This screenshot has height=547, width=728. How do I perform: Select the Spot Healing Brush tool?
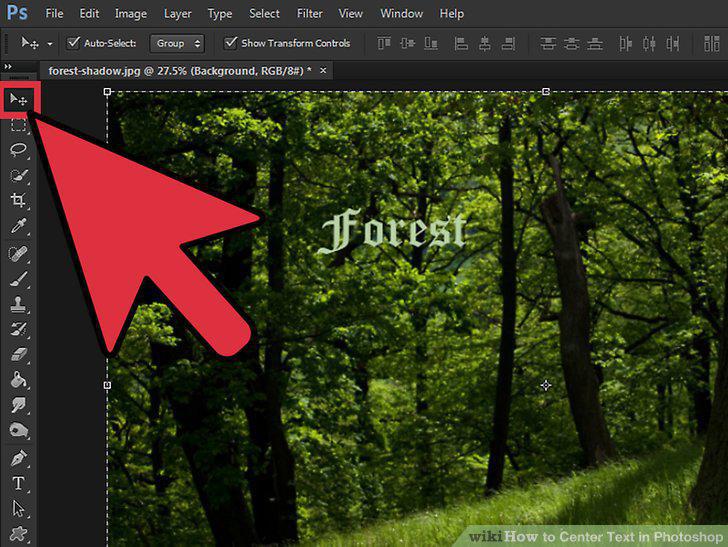click(19, 254)
